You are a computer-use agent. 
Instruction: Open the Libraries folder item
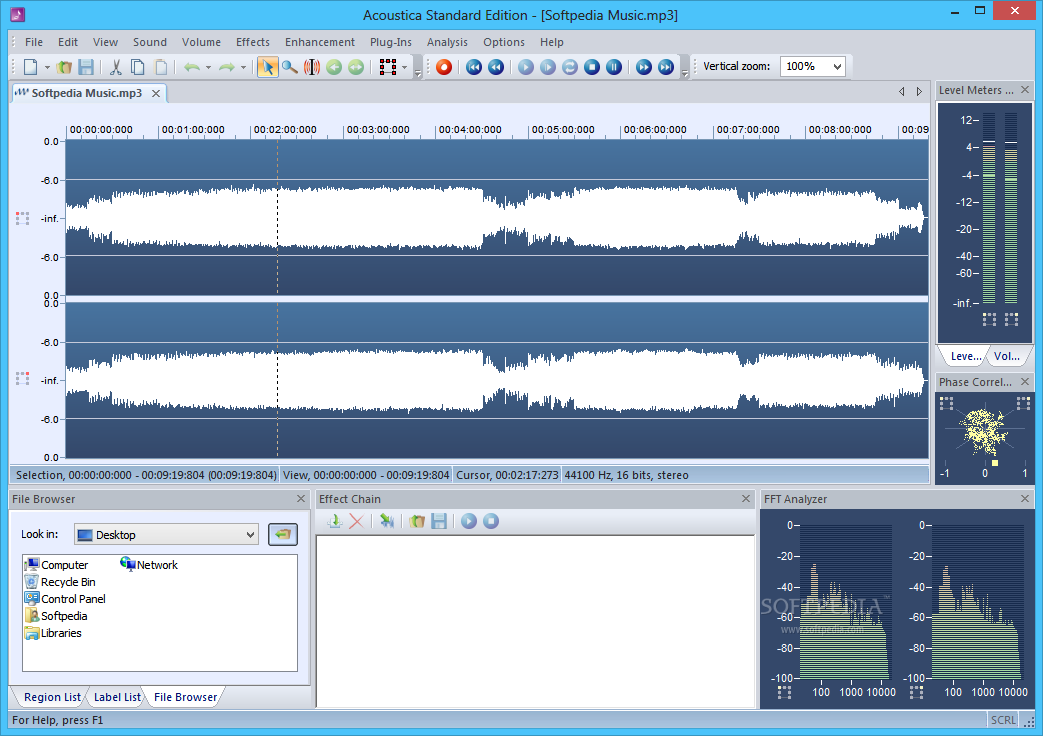pyautogui.click(x=53, y=633)
